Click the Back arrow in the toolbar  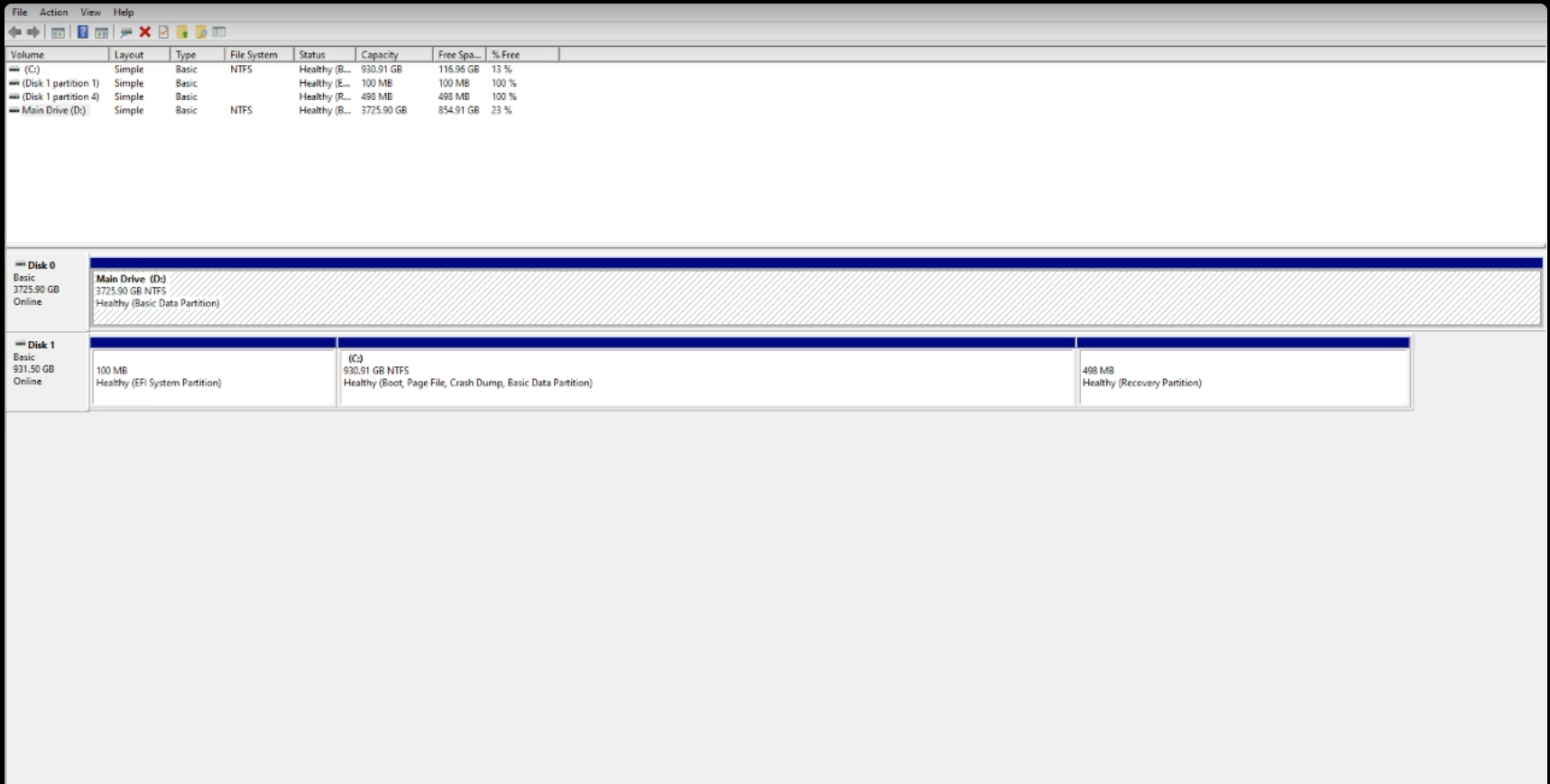(x=14, y=32)
